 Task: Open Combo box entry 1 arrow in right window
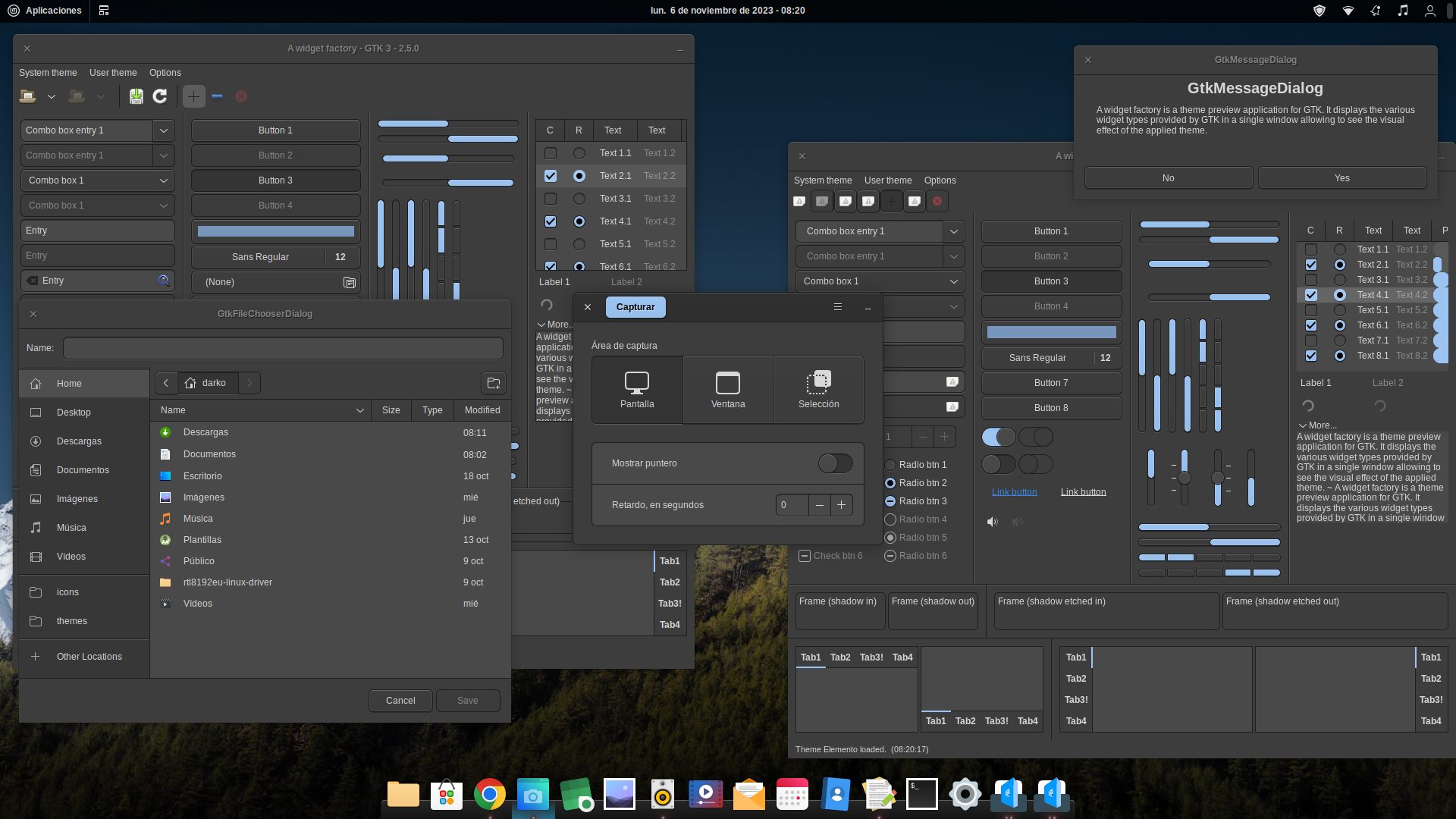[954, 231]
